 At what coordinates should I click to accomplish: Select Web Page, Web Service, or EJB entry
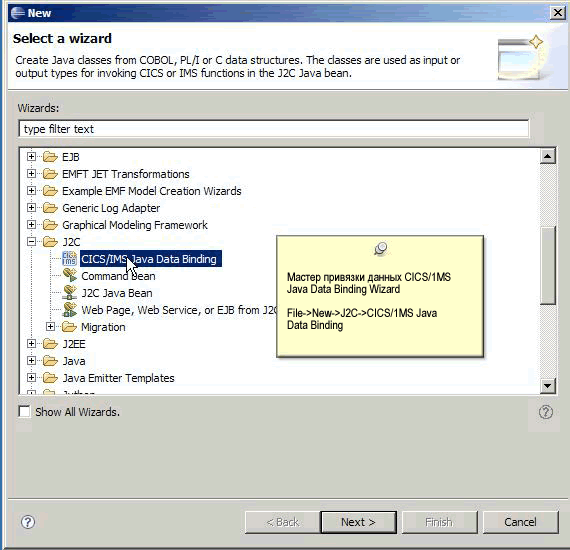(x=179, y=310)
